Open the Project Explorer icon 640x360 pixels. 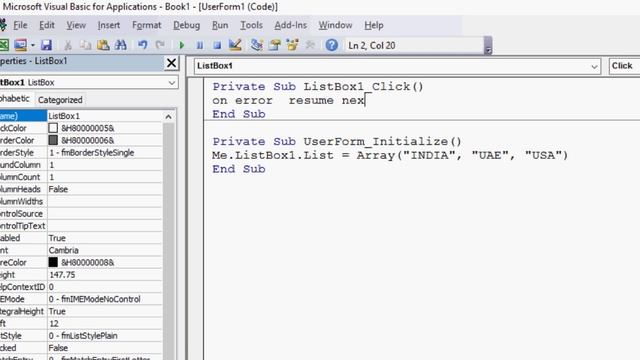coord(257,45)
